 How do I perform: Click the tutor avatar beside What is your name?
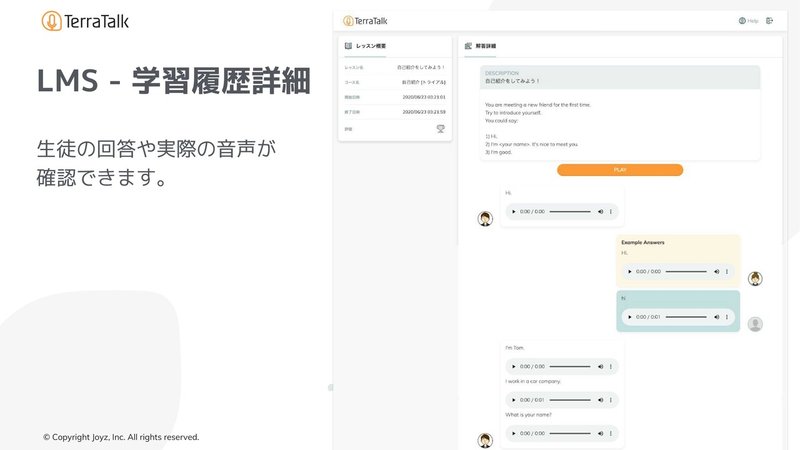485,440
